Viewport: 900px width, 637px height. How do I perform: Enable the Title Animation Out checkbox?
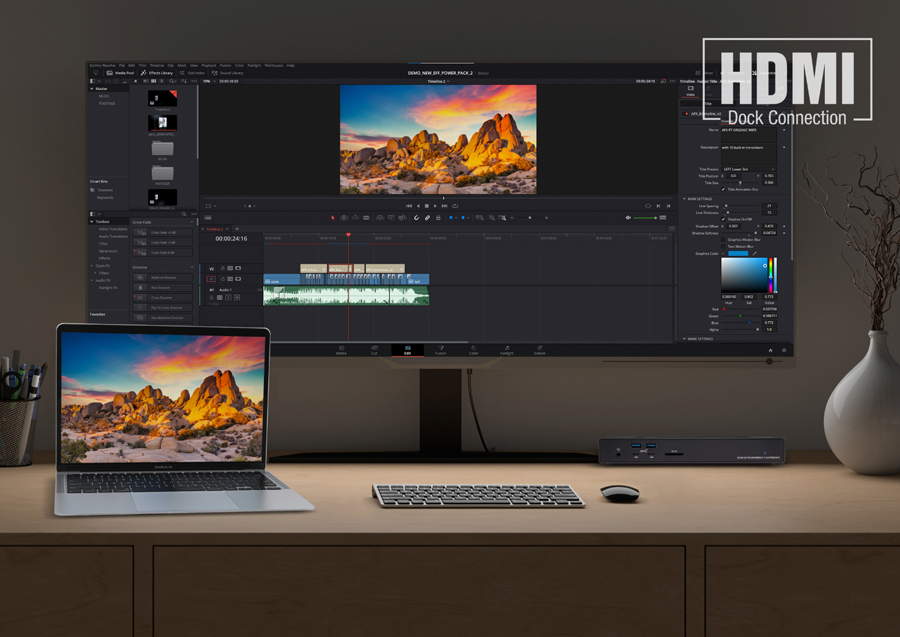723,189
